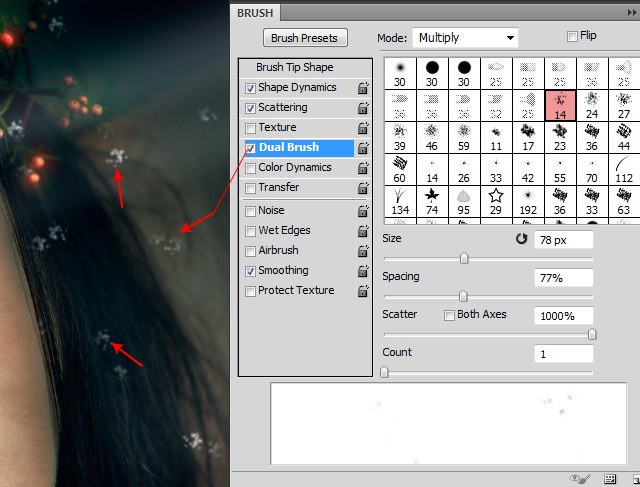
Task: Enable the Both Axes checkbox
Action: [449, 315]
